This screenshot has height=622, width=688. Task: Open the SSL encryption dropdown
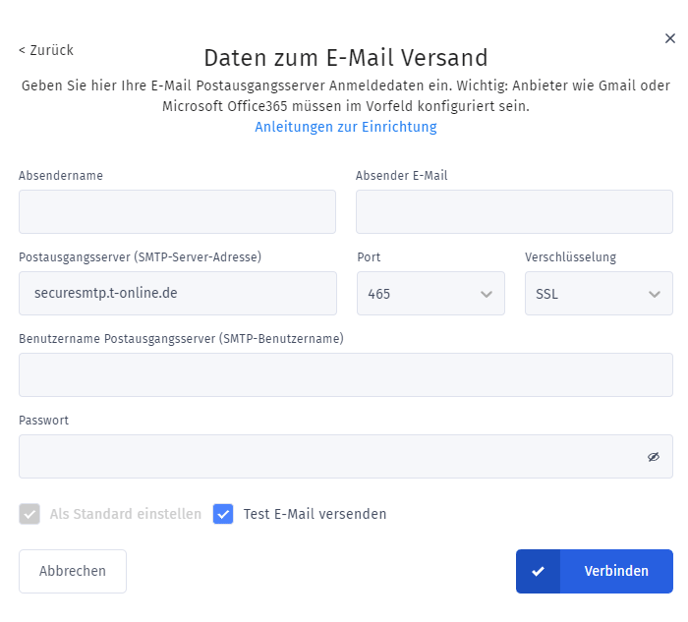tap(598, 293)
